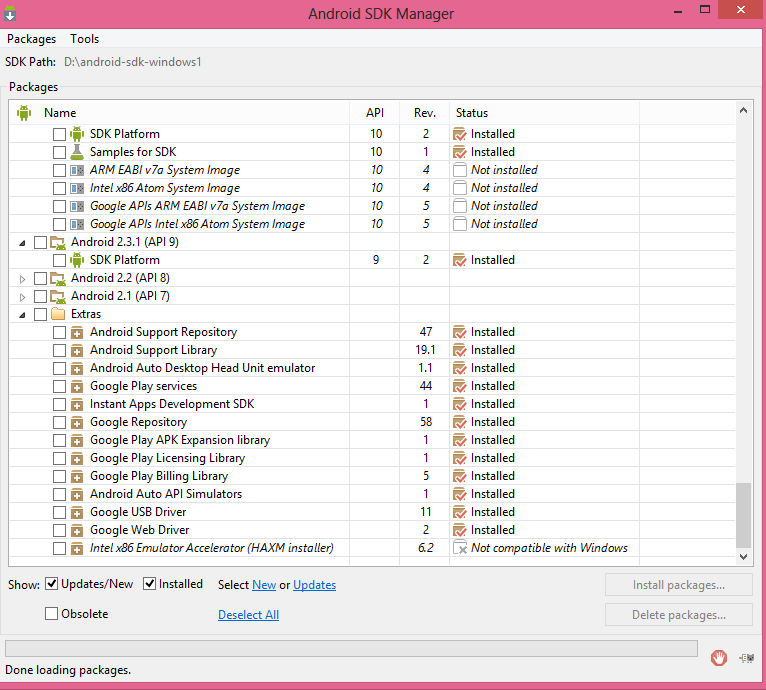Image resolution: width=766 pixels, height=690 pixels.
Task: Click the Updates link
Action: click(x=314, y=584)
